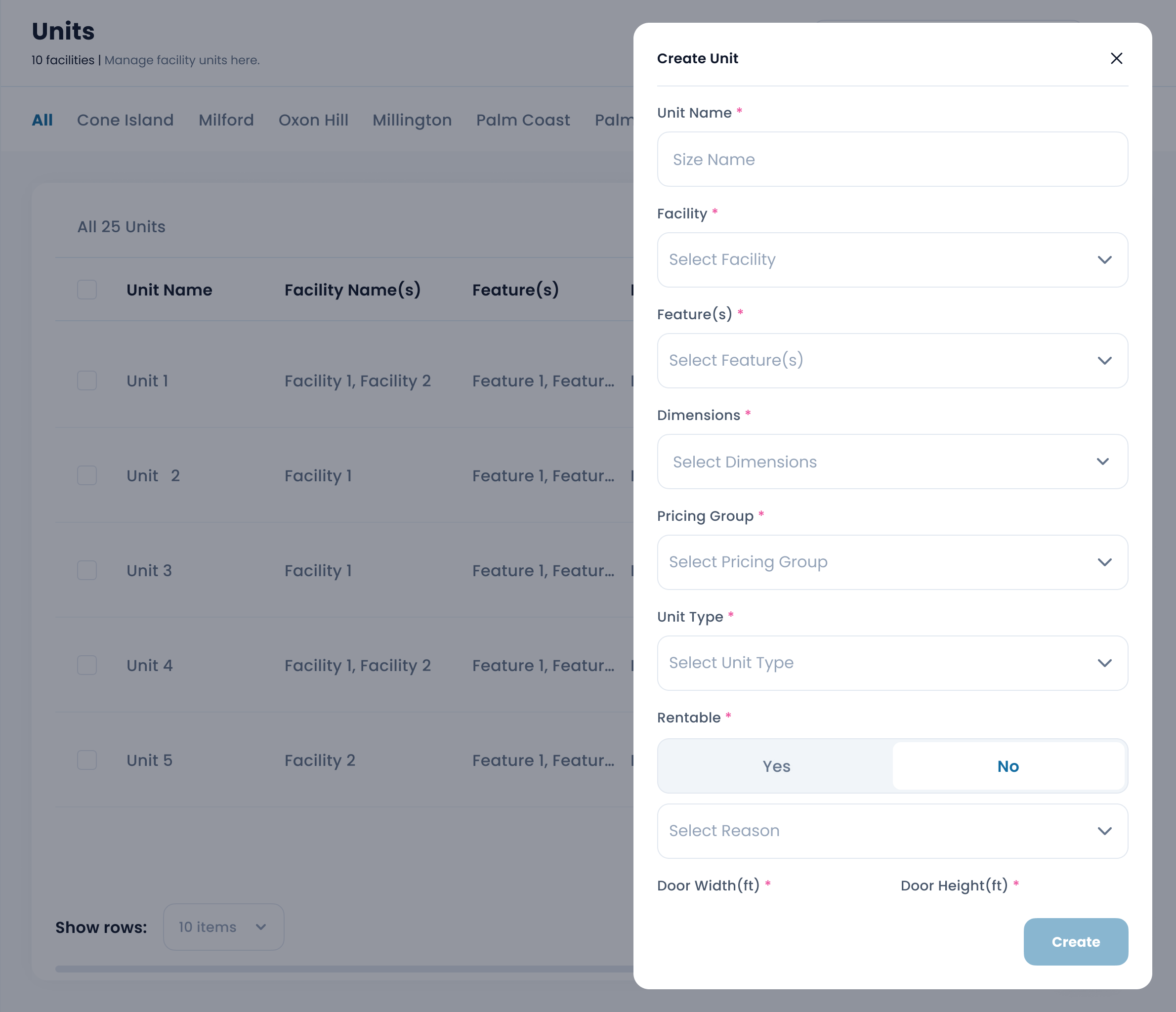This screenshot has width=1176, height=1012.
Task: Set Rentable to No
Action: tap(1008, 766)
